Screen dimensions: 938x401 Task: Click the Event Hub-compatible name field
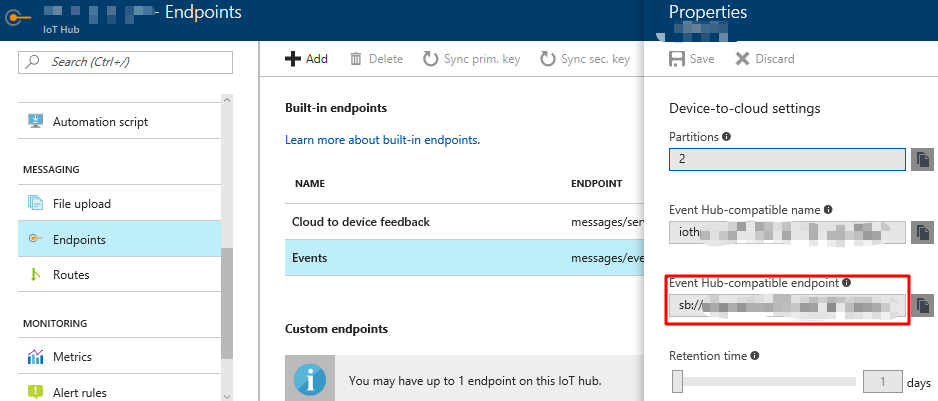(787, 232)
